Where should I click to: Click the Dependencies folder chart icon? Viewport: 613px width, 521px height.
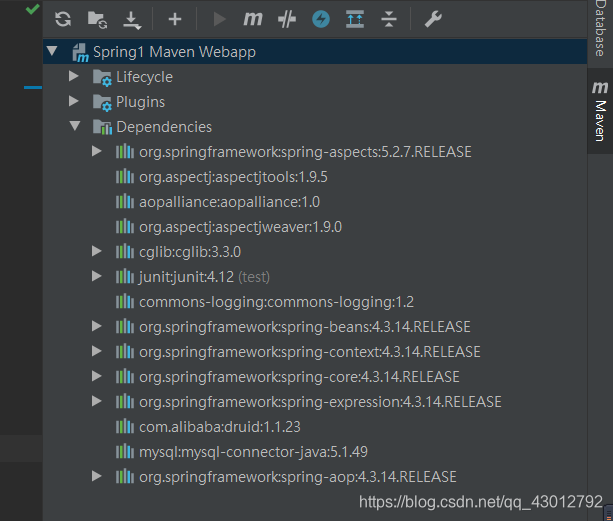pos(102,127)
